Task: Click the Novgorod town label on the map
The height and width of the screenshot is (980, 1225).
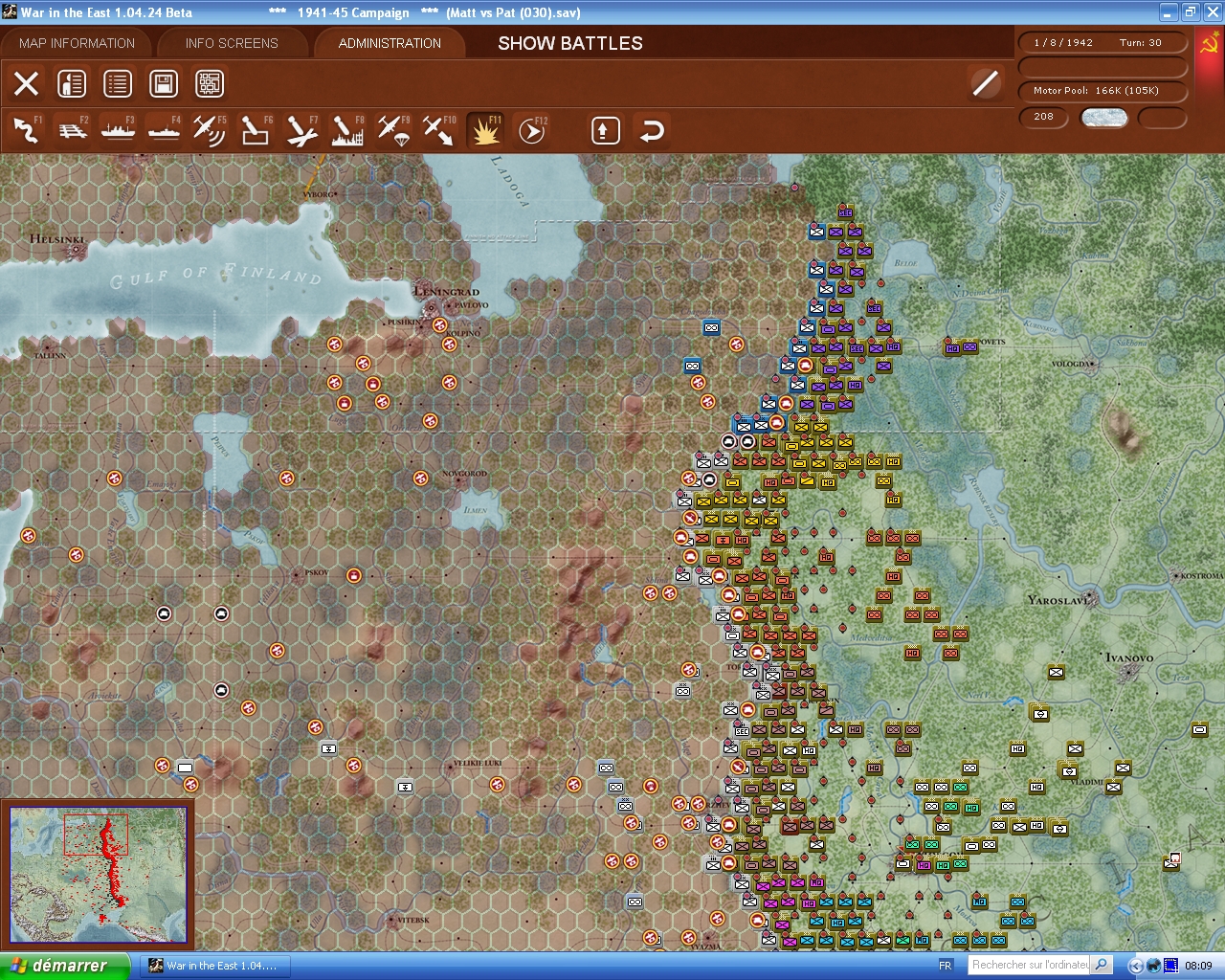Action: (465, 474)
